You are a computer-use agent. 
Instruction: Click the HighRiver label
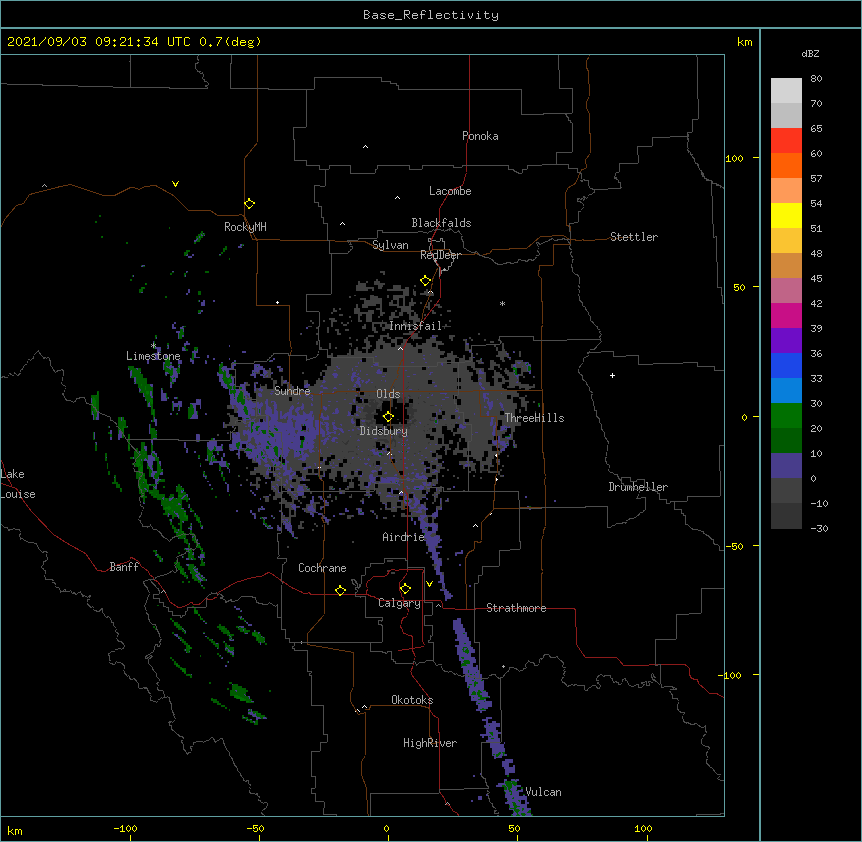pos(430,743)
